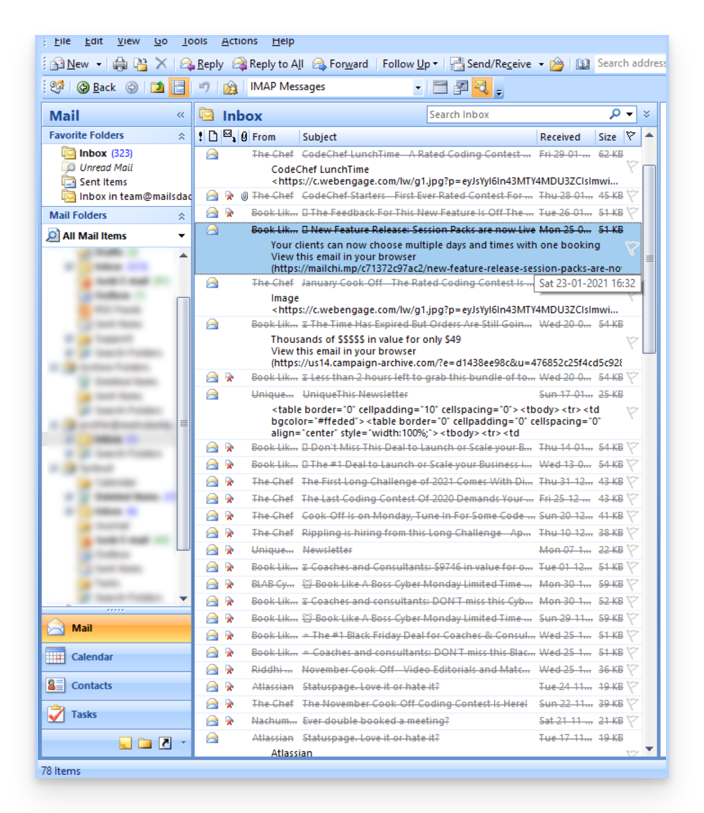Minimize the Mail navigation pane
This screenshot has width=704, height=813.
(180, 115)
